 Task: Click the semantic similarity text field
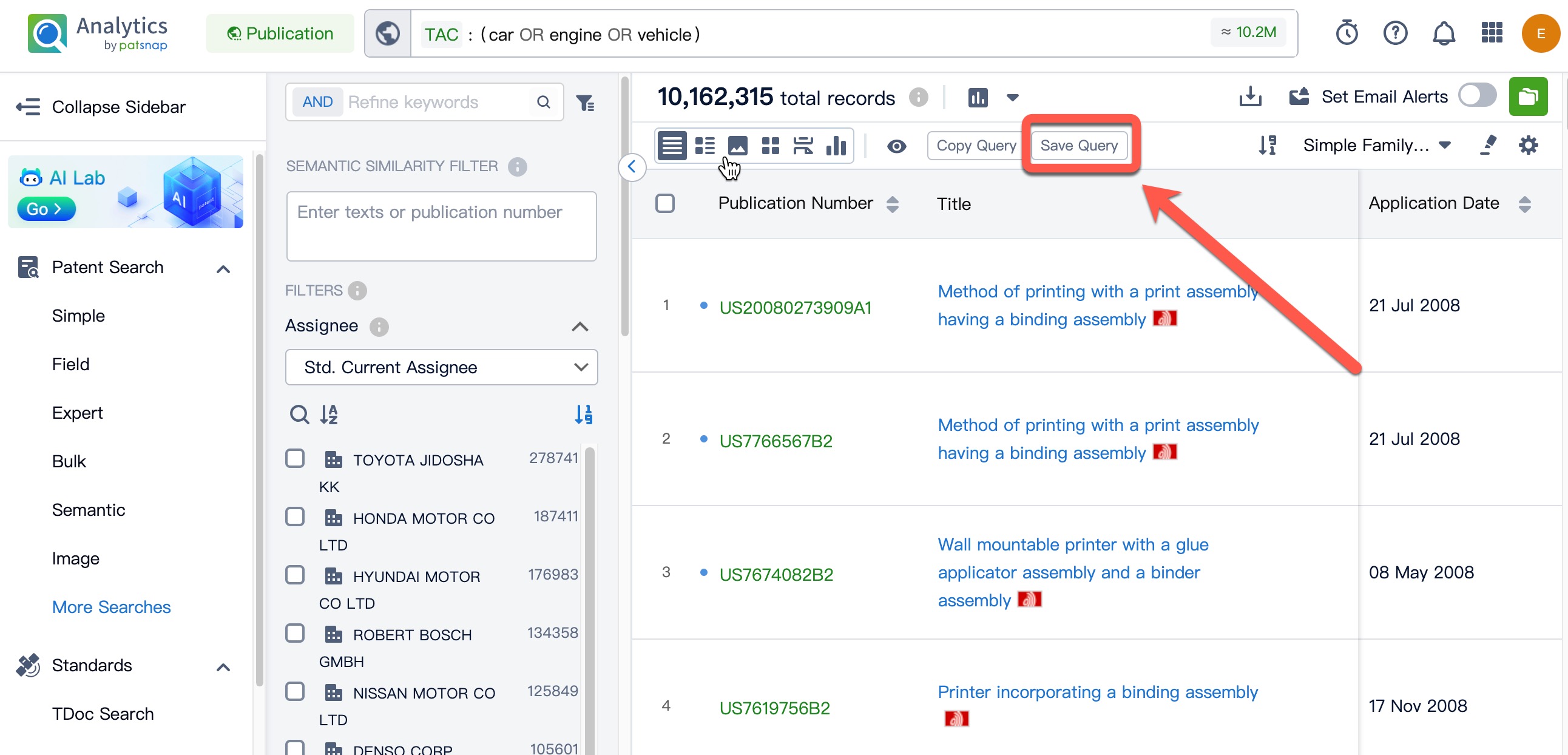click(x=441, y=226)
